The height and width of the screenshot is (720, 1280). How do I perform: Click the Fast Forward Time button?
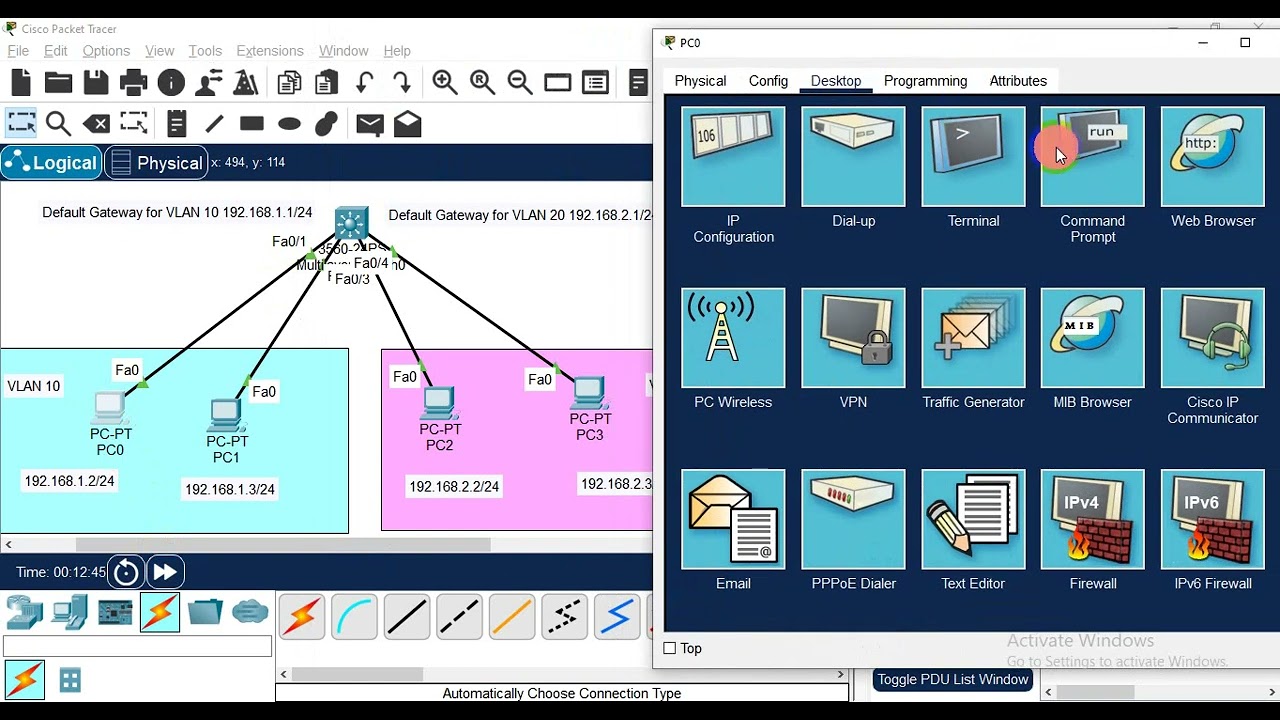(x=165, y=572)
